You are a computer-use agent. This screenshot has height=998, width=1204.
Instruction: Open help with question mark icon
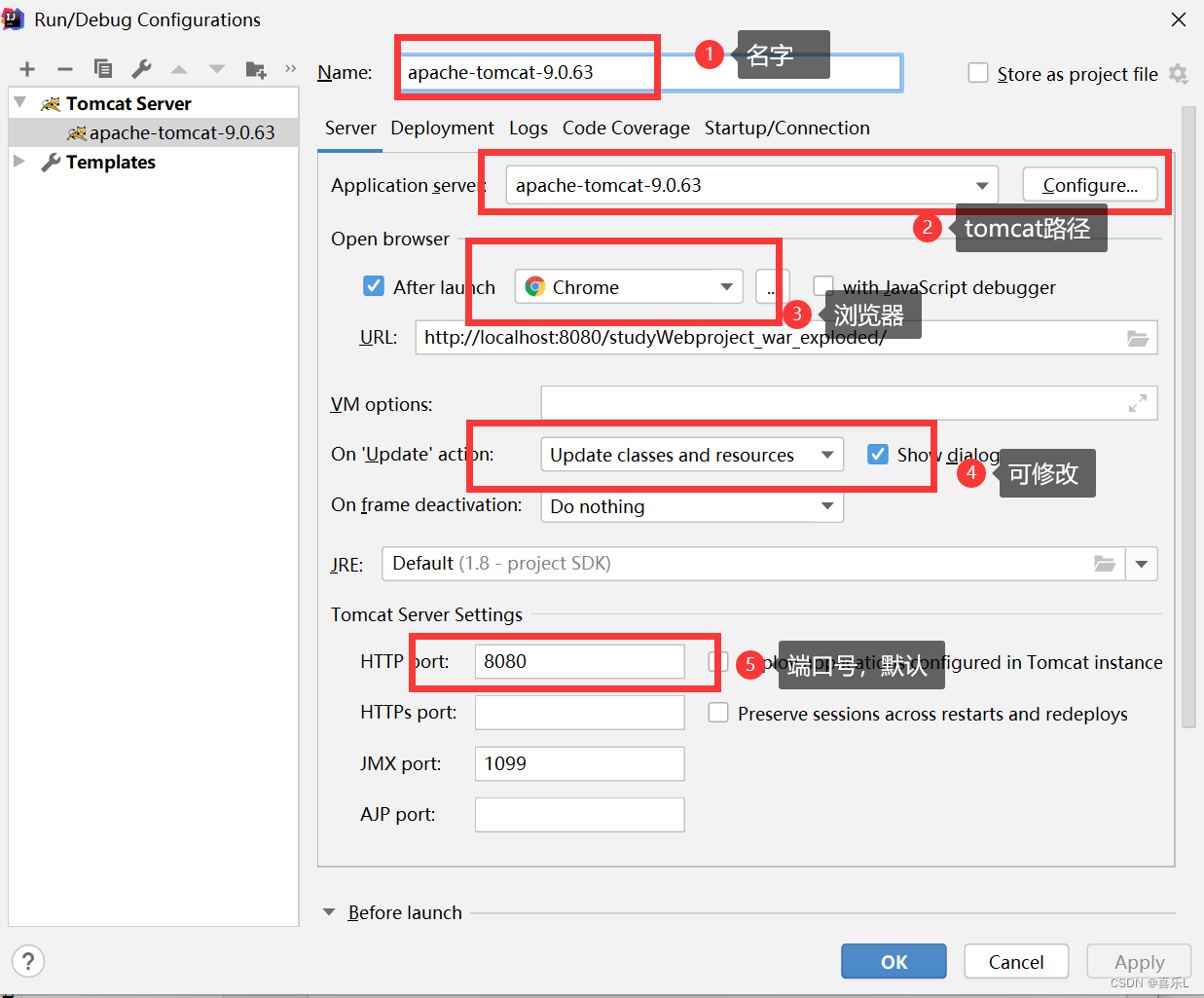[x=28, y=962]
